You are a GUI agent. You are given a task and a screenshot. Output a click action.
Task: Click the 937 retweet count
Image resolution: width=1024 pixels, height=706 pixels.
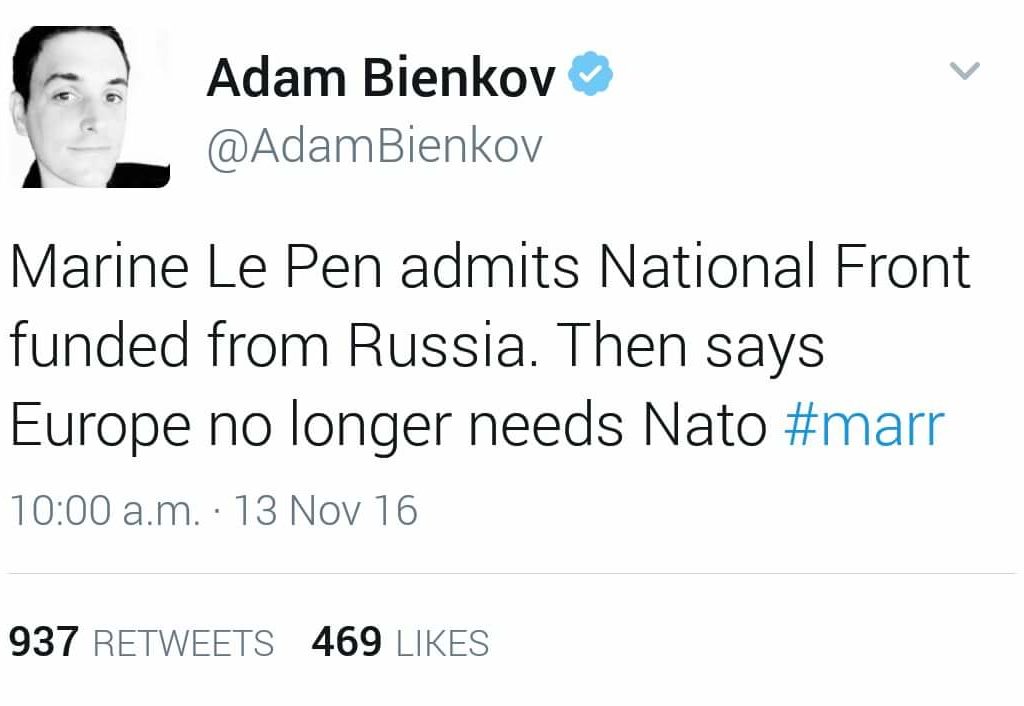[44, 642]
